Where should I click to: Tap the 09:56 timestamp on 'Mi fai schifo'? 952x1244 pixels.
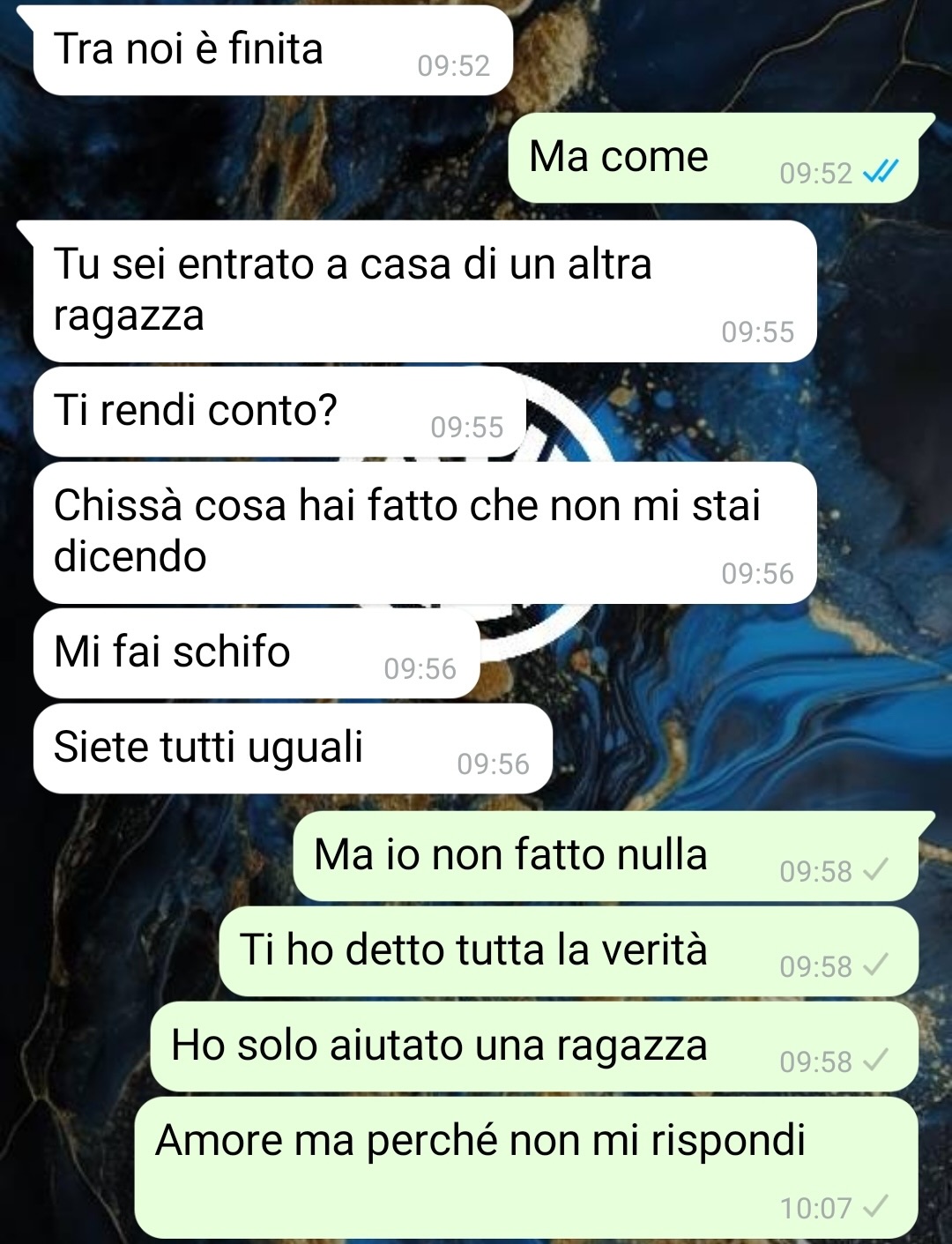(420, 668)
